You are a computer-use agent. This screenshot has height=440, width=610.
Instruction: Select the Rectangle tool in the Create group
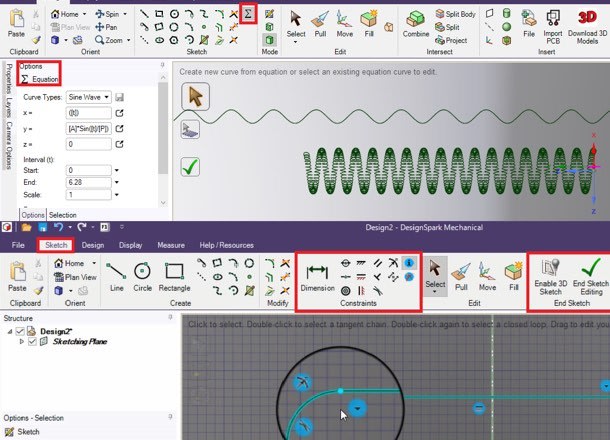[174, 277]
